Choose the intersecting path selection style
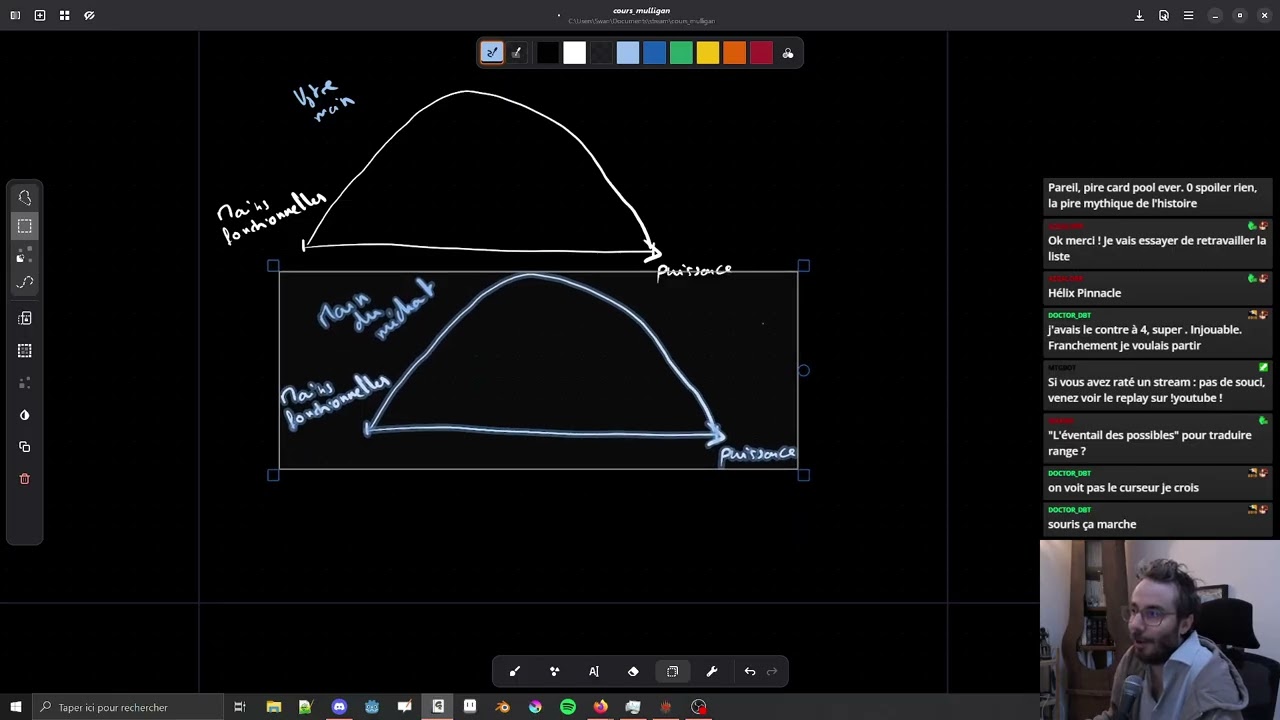This screenshot has height=720, width=1280. click(25, 283)
